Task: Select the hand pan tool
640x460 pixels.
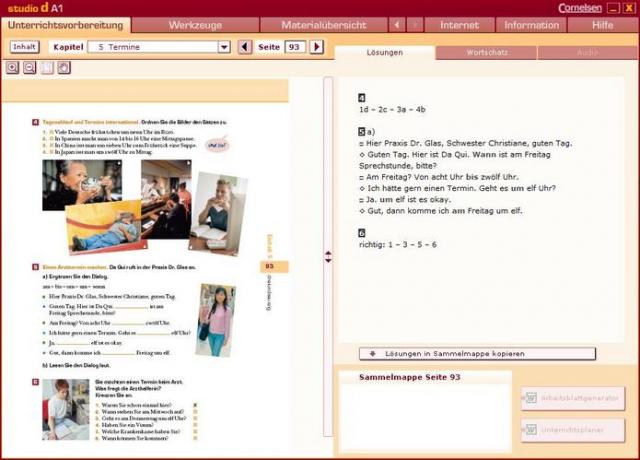Action: [x=63, y=68]
